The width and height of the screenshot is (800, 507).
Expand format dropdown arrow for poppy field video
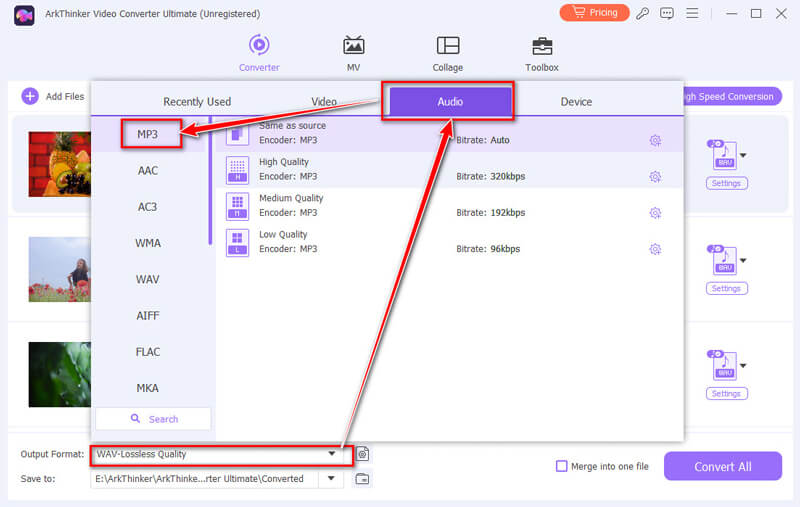743,260
